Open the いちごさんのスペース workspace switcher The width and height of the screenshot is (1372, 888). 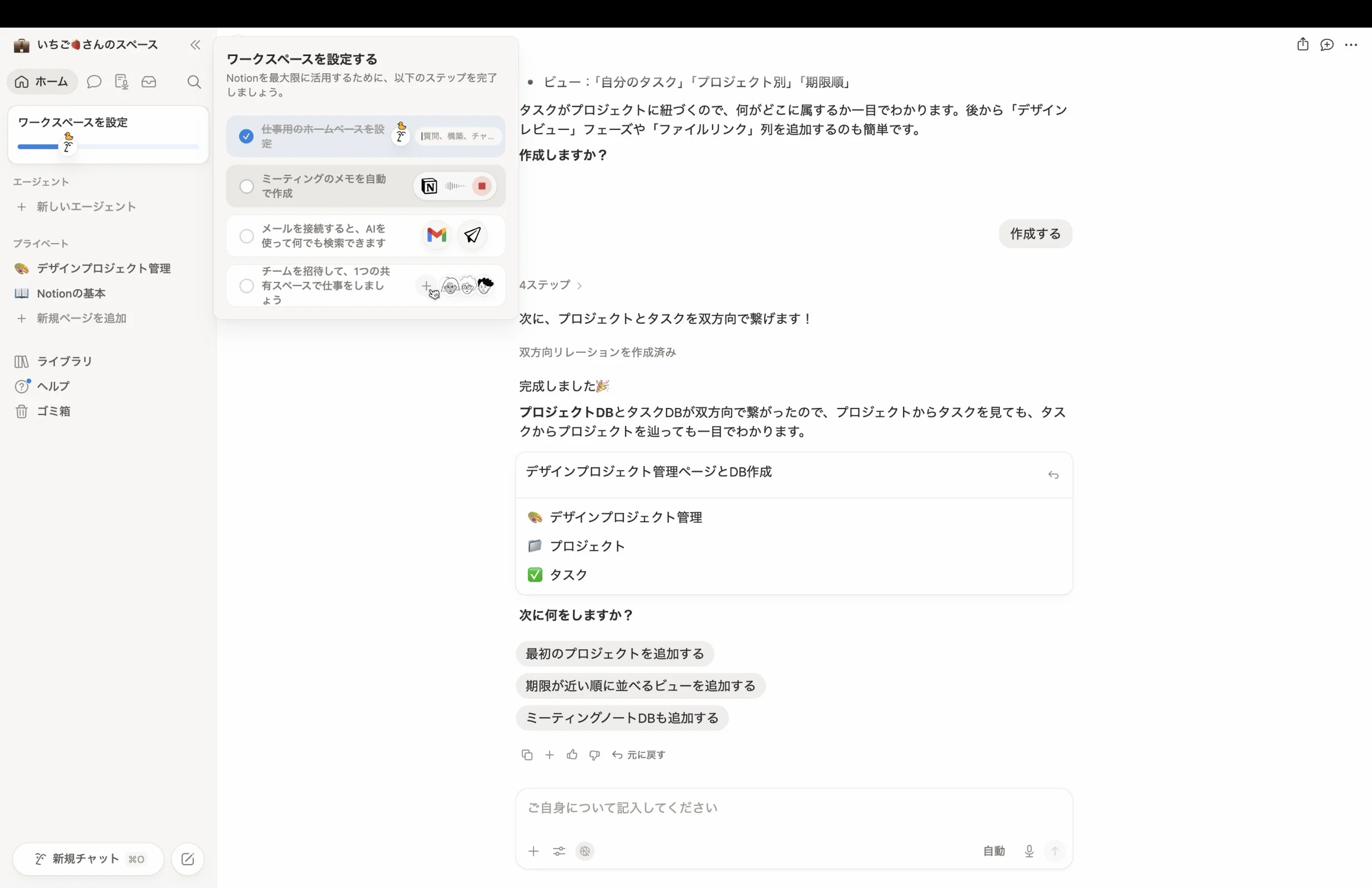point(97,45)
